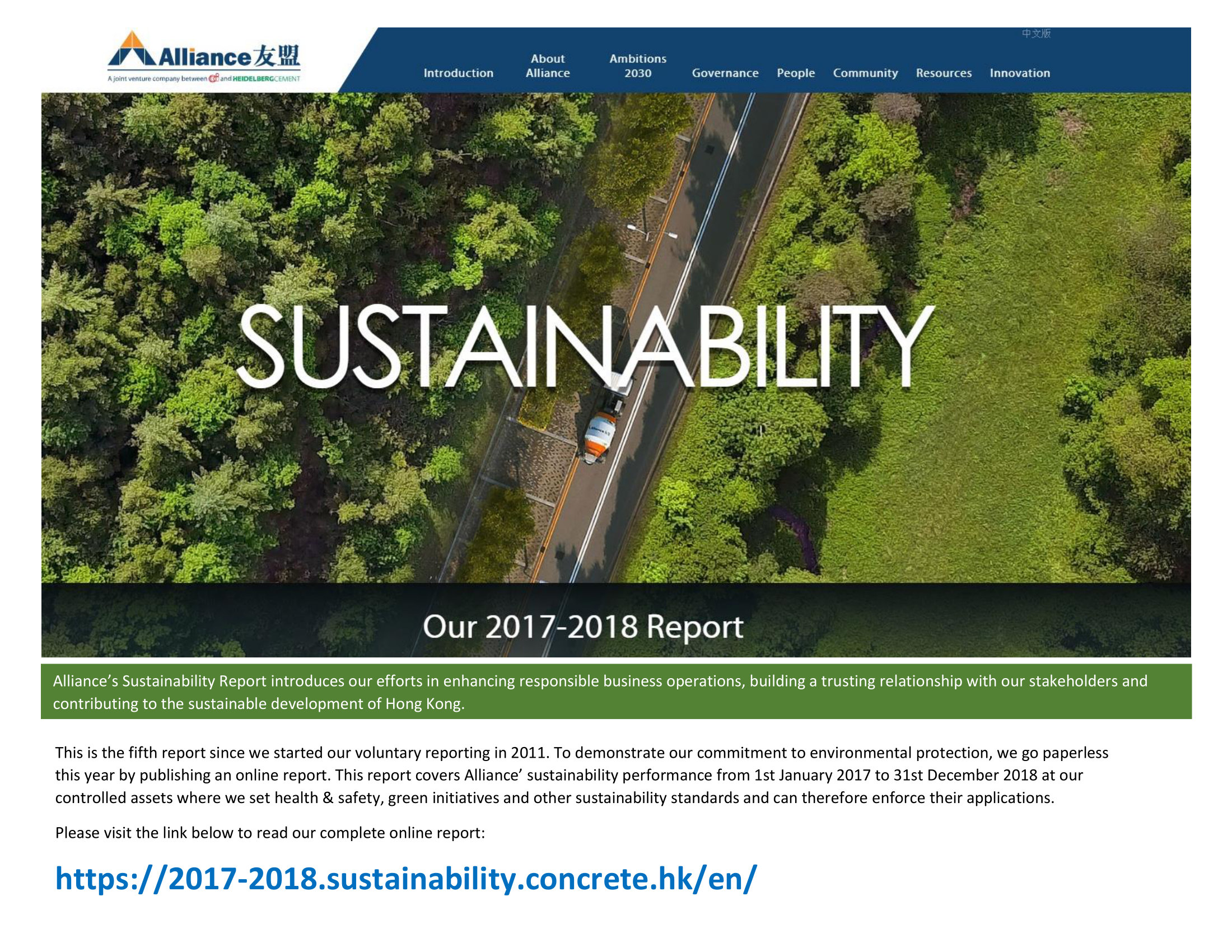This screenshot has width=1232, height=952.
Task: Click the 'Please visit the link below' sentence
Action: point(270,833)
